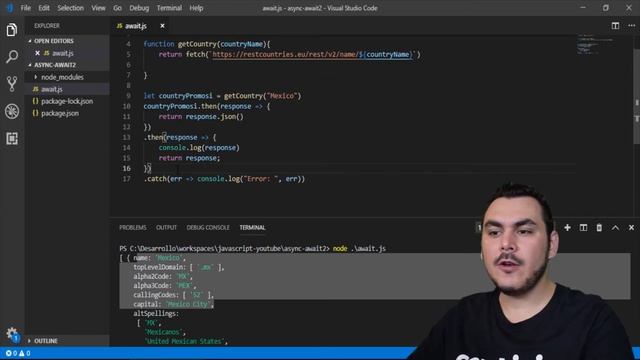Viewport: 640px width, 360px height.
Task: Click 'console.log(response)' on line 14
Action: pyautogui.click(x=199, y=148)
